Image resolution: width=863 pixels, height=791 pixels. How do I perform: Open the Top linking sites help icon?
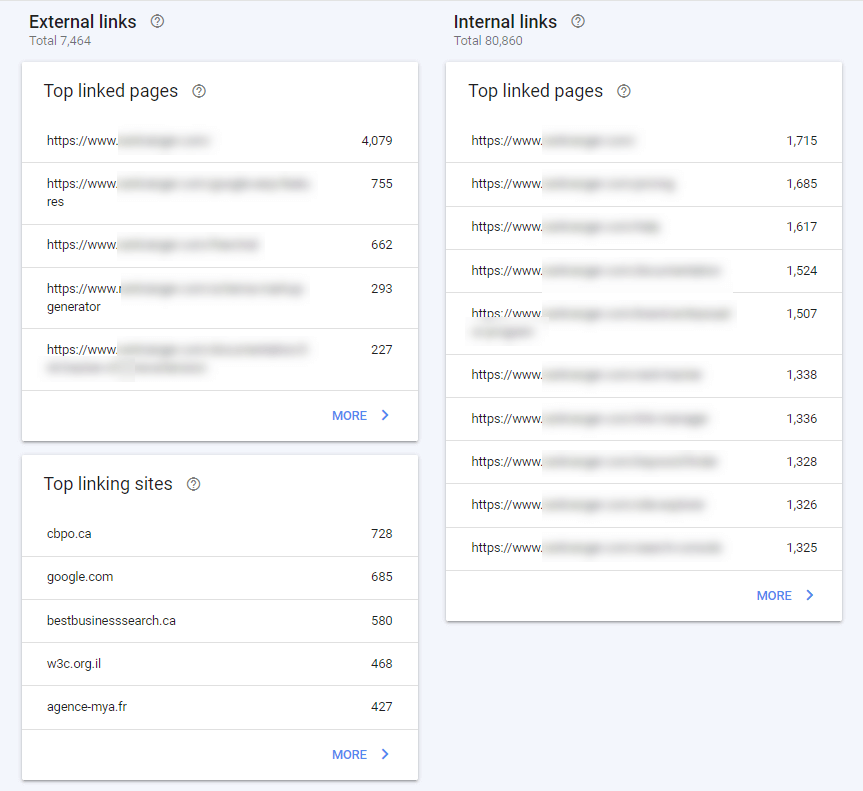(192, 484)
